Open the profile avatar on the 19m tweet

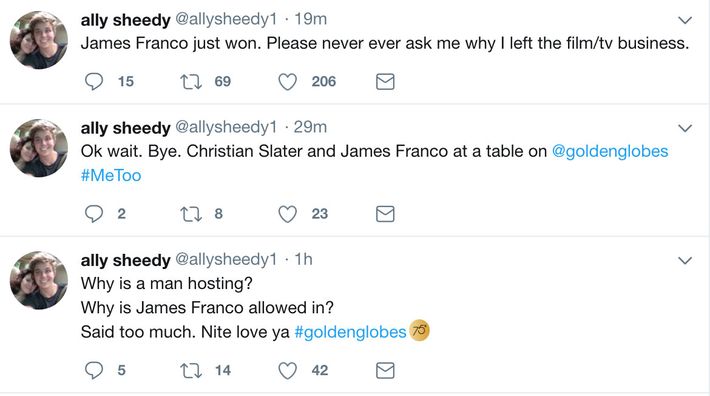pos(39,40)
